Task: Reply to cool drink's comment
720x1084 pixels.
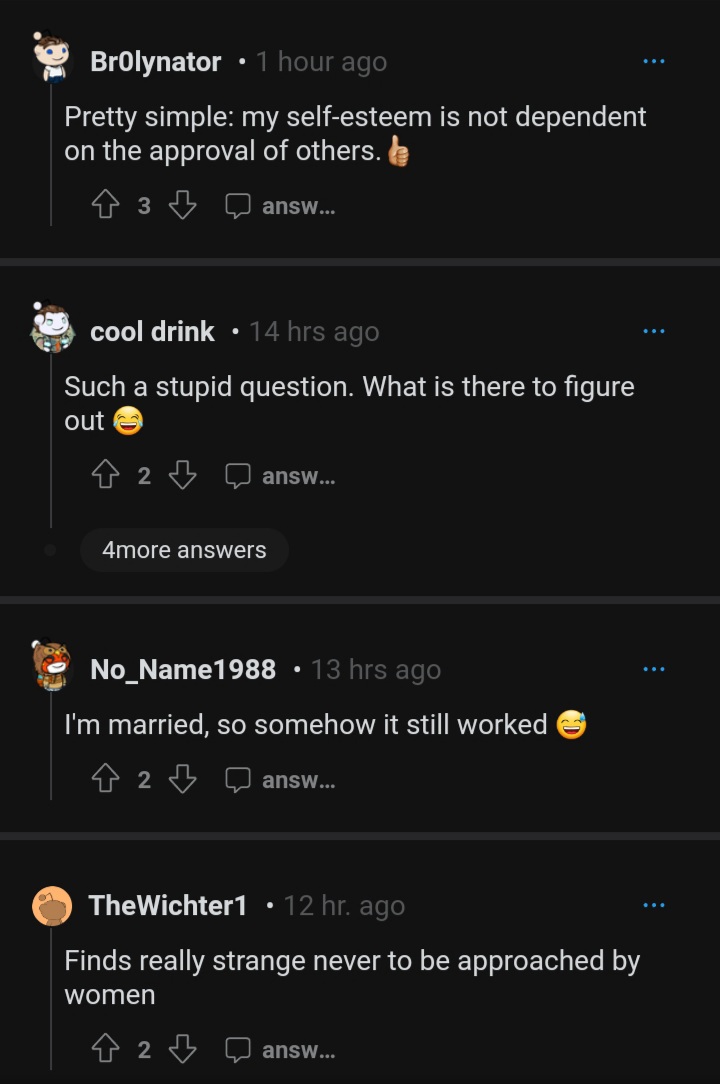Action: (x=280, y=476)
